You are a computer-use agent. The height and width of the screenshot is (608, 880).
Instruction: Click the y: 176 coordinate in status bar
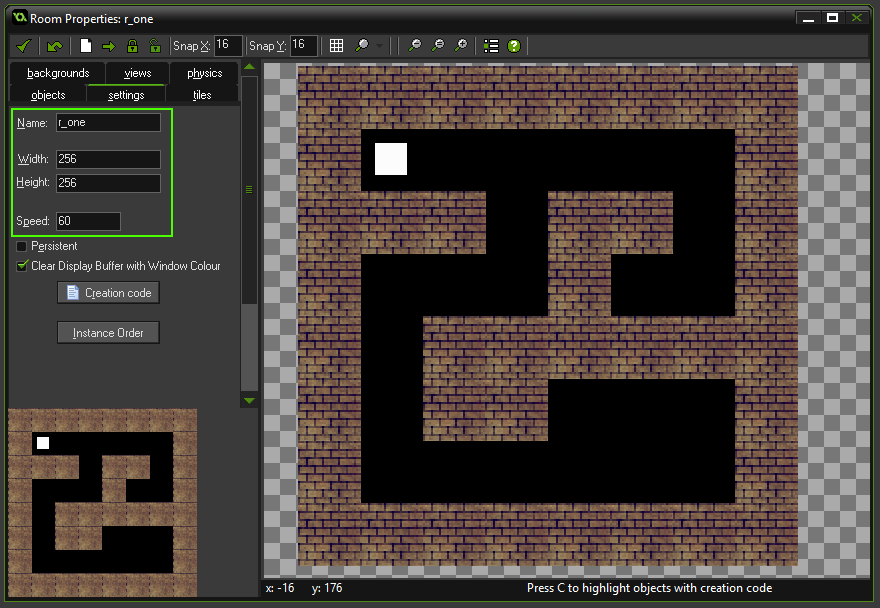pyautogui.click(x=327, y=588)
